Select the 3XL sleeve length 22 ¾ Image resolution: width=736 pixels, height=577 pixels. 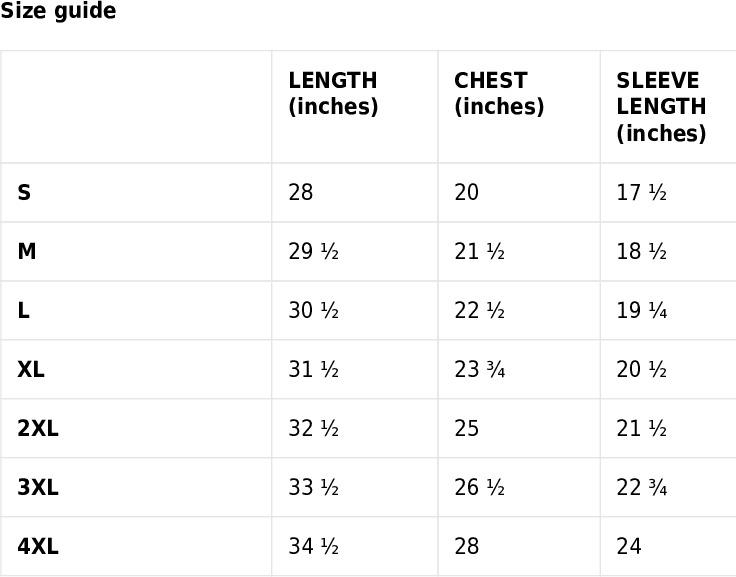642,487
